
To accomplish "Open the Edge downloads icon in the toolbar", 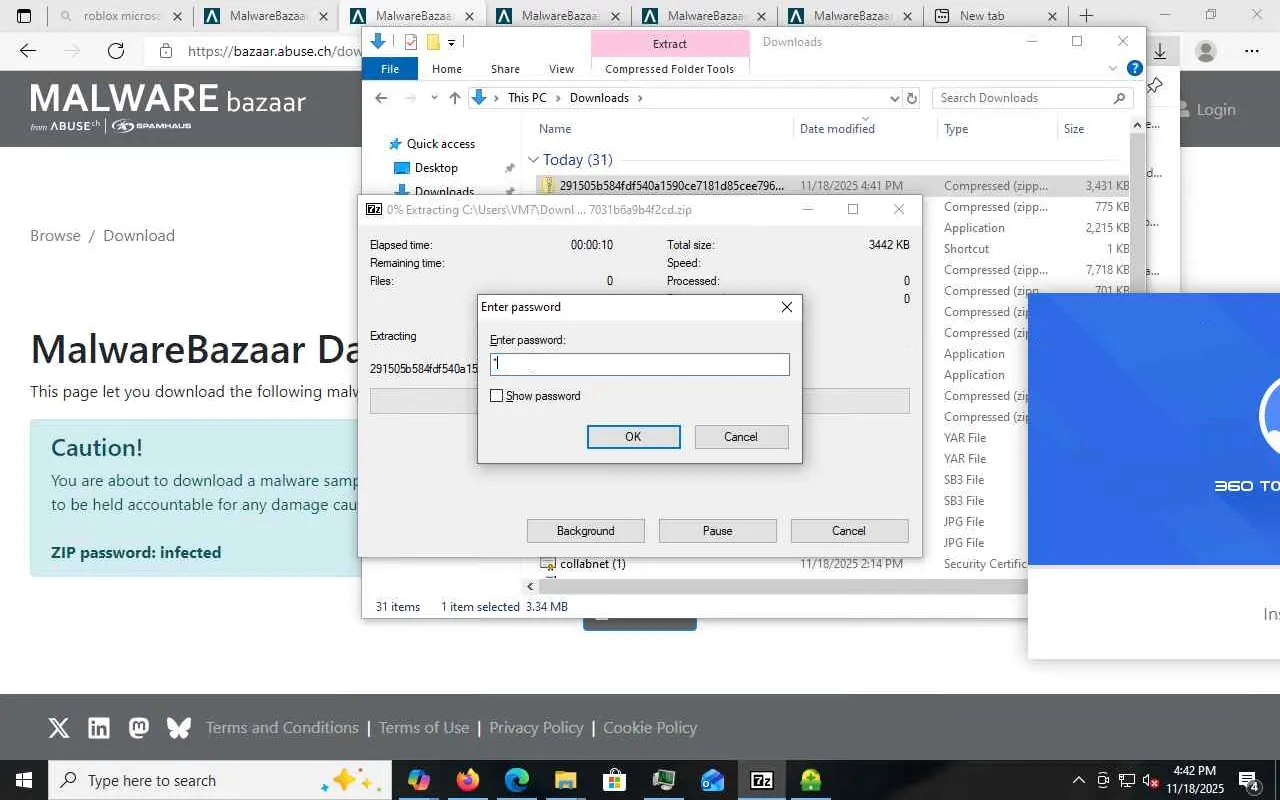I will pyautogui.click(x=1160, y=51).
